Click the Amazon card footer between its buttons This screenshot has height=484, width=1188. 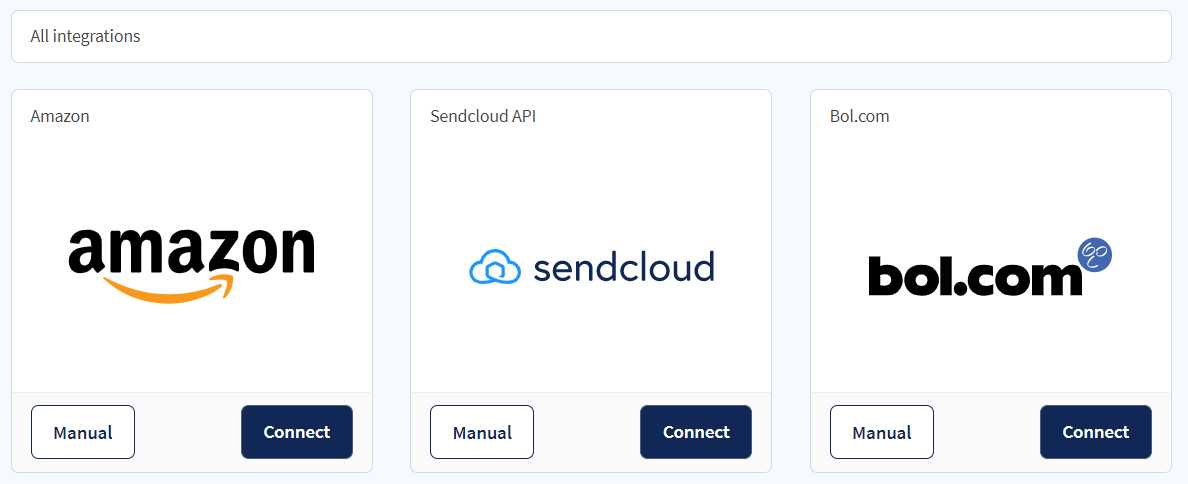pyautogui.click(x=188, y=432)
